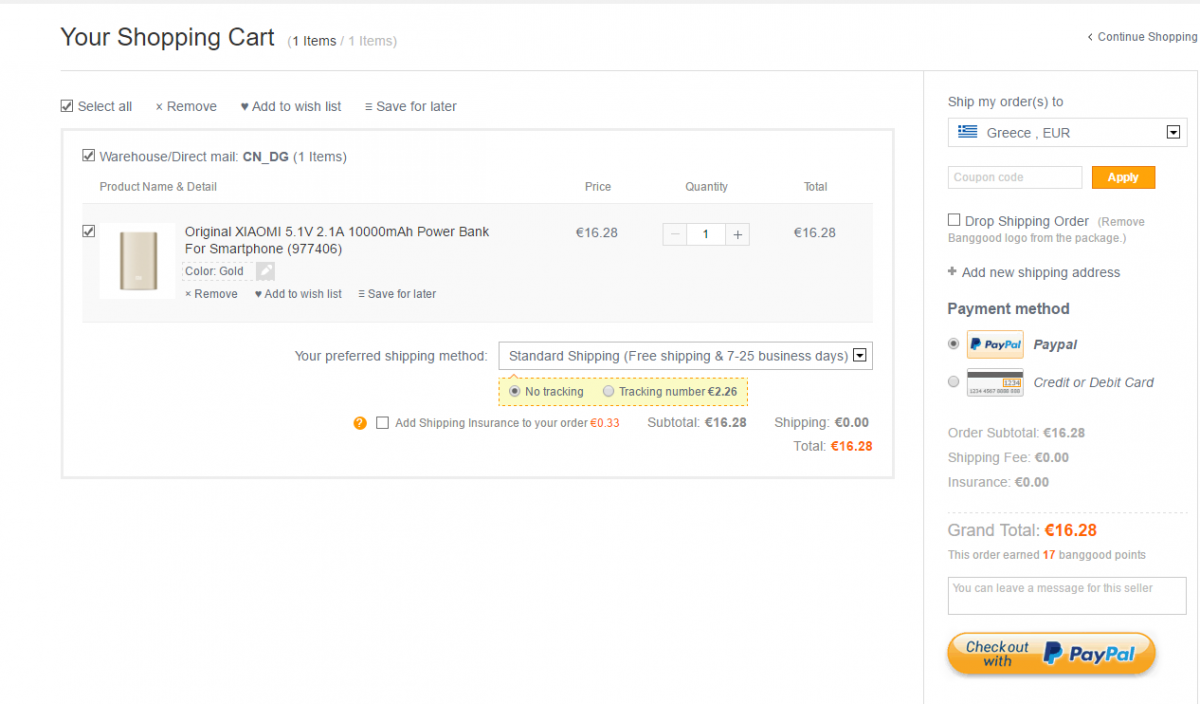1200x704 pixels.
Task: Click top Save for later link
Action: (411, 106)
